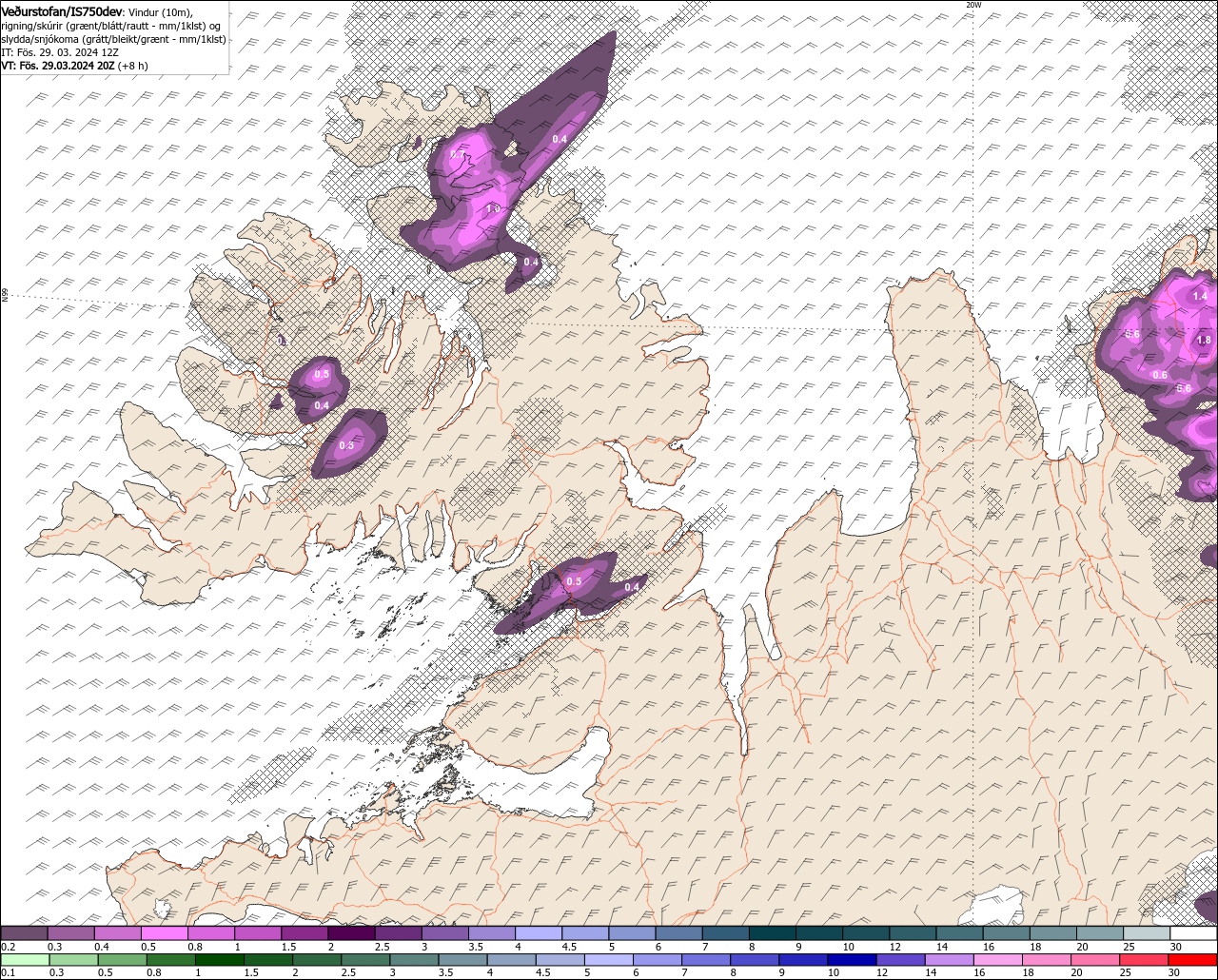Select the light grey snow swatch for 25–30
The height and width of the screenshot is (980, 1218).
click(x=1147, y=933)
